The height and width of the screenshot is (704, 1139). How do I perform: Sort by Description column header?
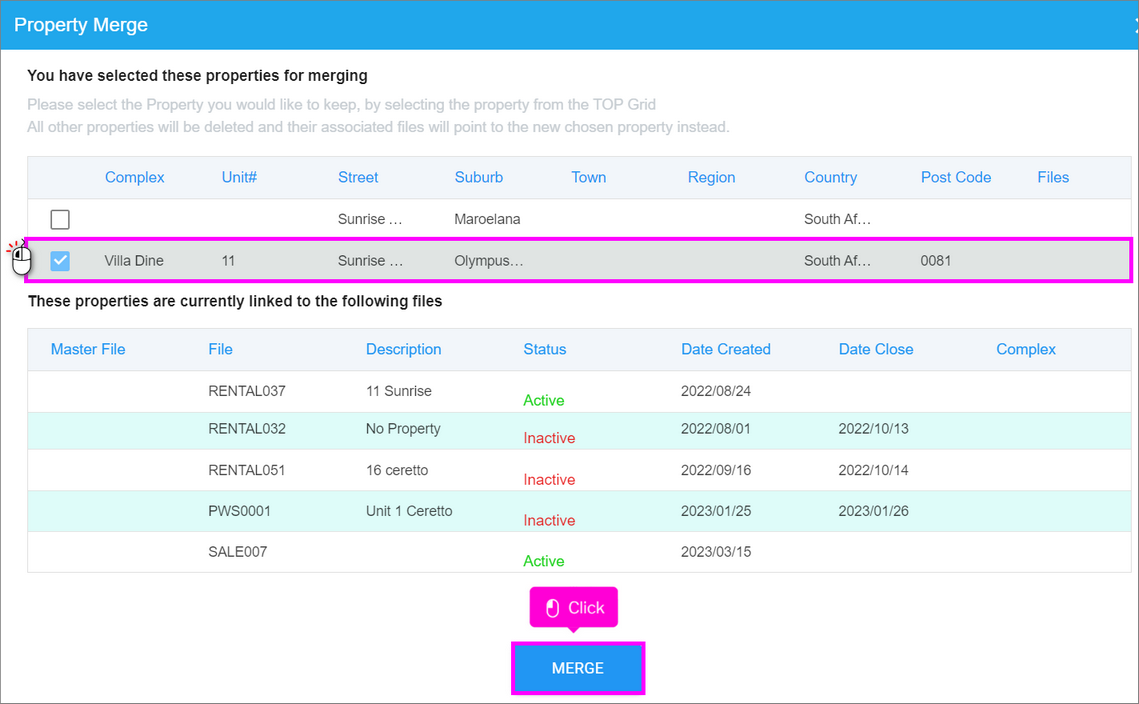coord(403,349)
